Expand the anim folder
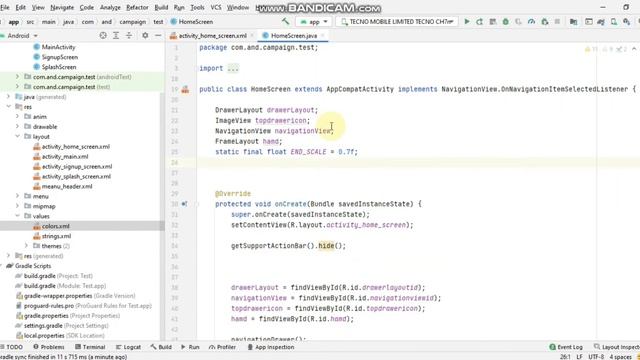Viewport: 640px width, 360px height. click(17, 116)
